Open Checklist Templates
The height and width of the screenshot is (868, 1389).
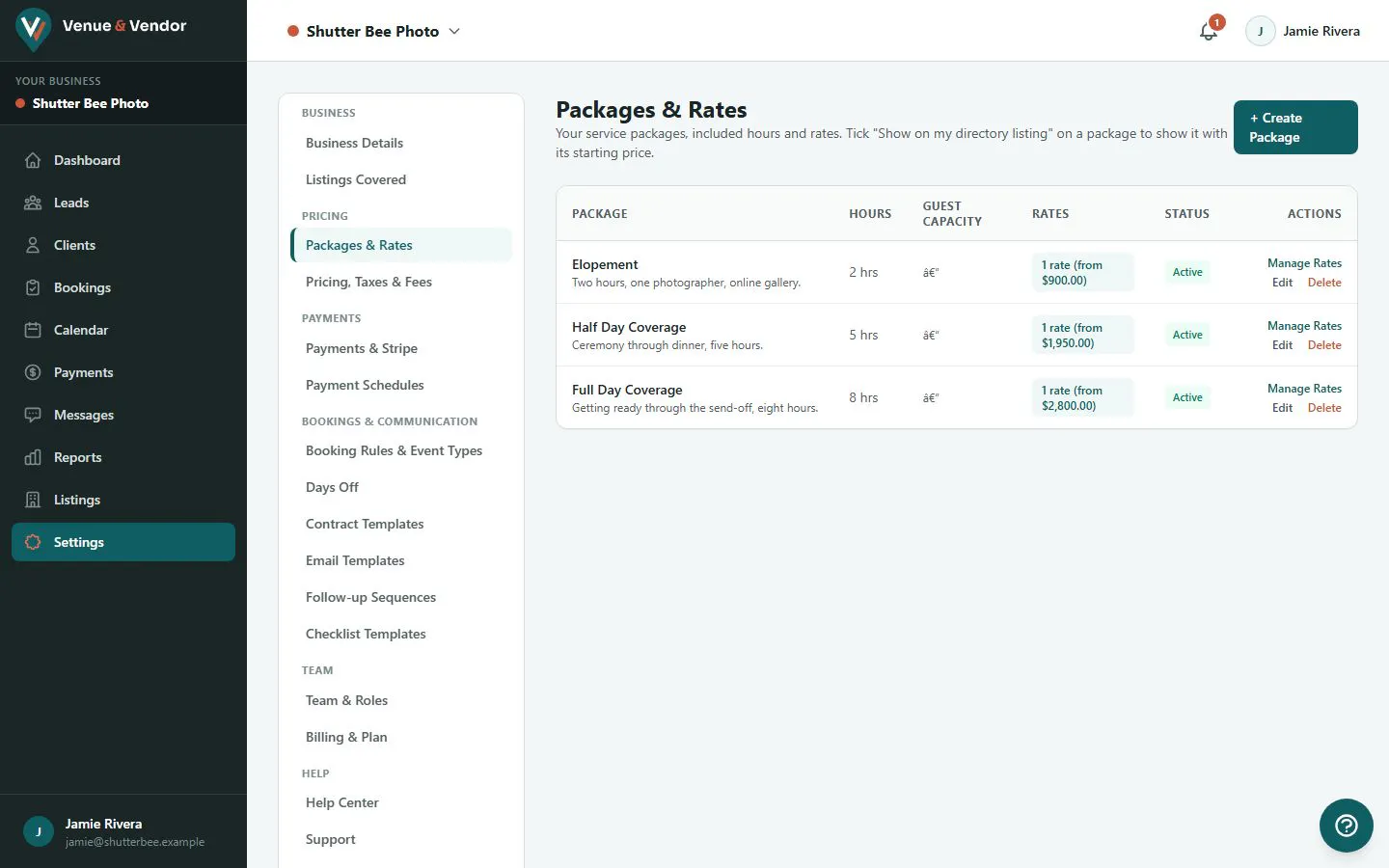[401, 634]
